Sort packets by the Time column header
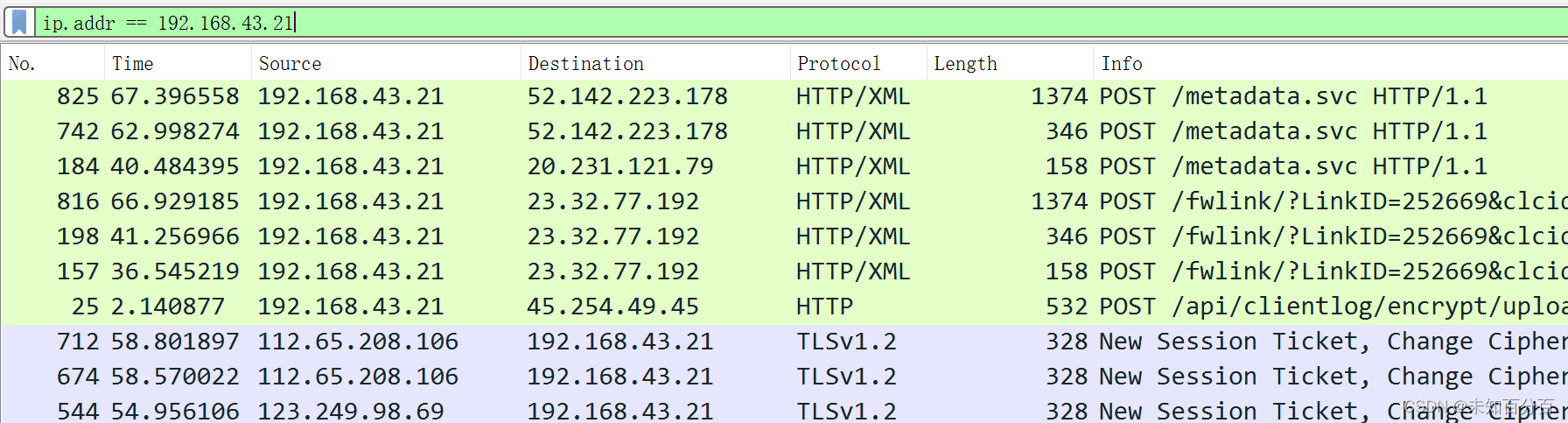Screen dimensions: 1568x423 (x=178, y=64)
